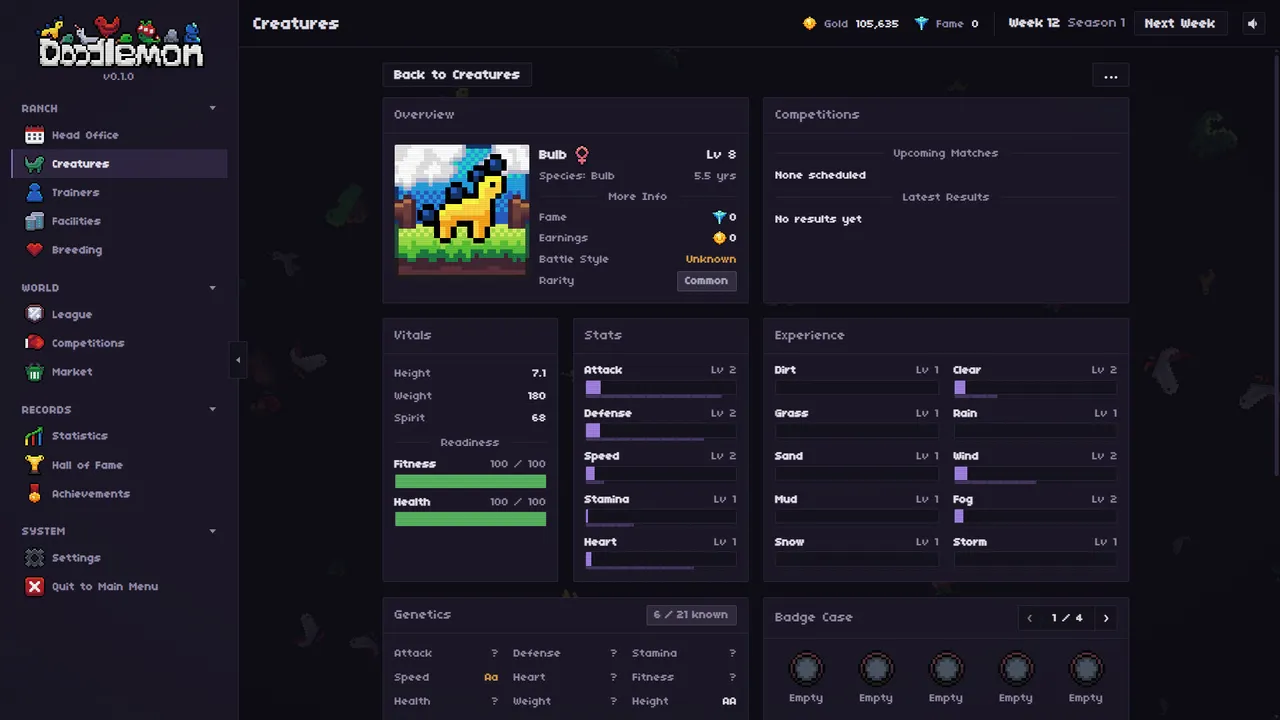Expand More Info in Overview
This screenshot has height=720, width=1280.
[637, 196]
